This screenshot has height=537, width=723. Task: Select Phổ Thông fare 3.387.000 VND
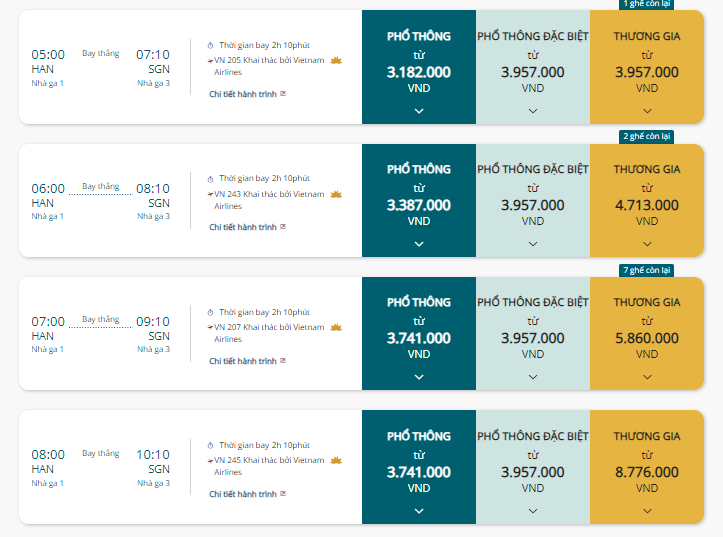click(419, 201)
